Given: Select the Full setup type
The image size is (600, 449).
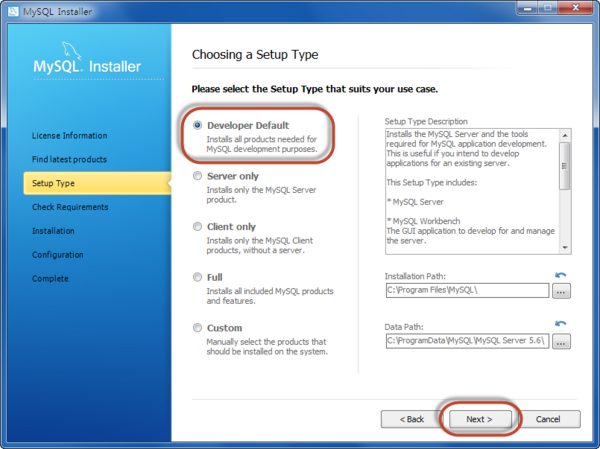Looking at the screenshot, I should click(x=197, y=277).
